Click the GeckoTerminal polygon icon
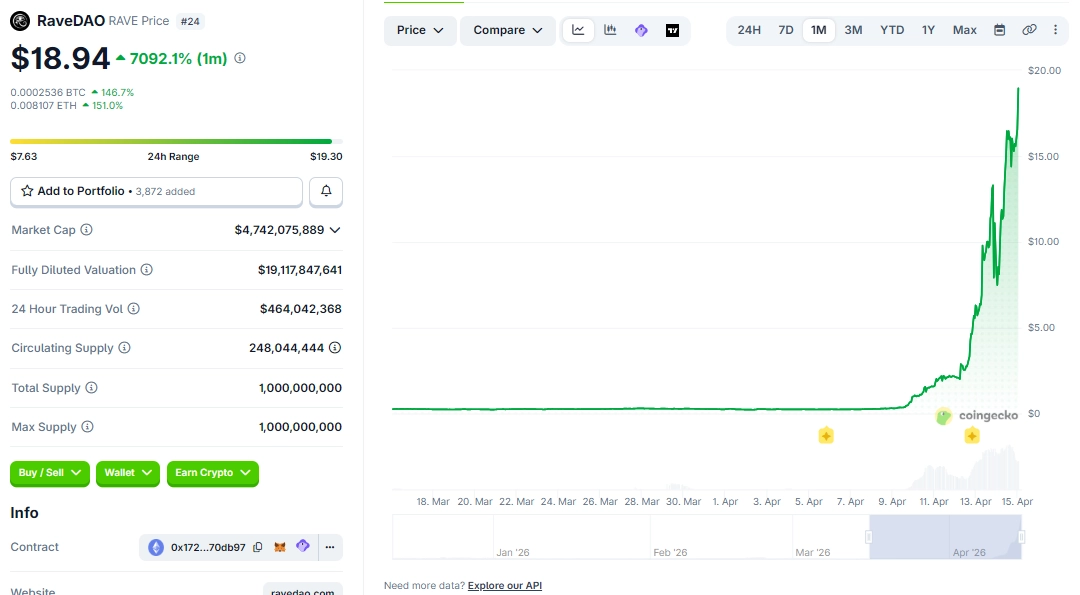The width and height of the screenshot is (1080, 595). point(641,29)
